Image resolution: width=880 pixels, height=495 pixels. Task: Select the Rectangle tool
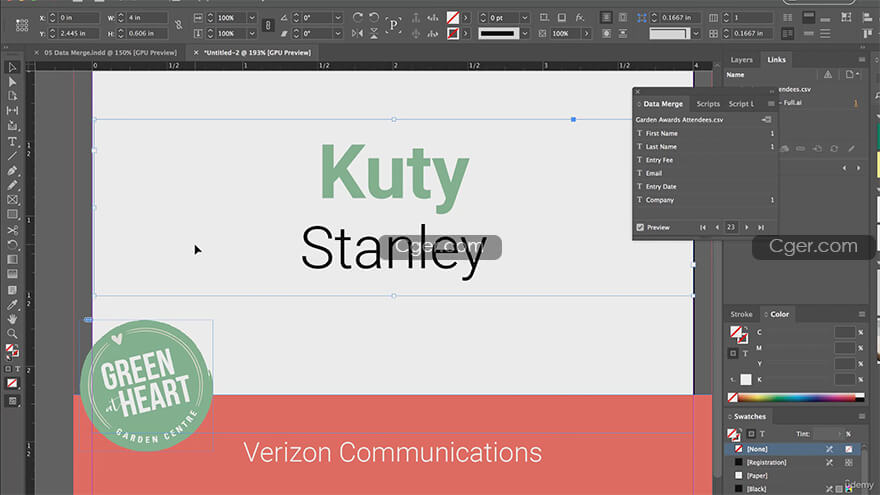(x=12, y=215)
